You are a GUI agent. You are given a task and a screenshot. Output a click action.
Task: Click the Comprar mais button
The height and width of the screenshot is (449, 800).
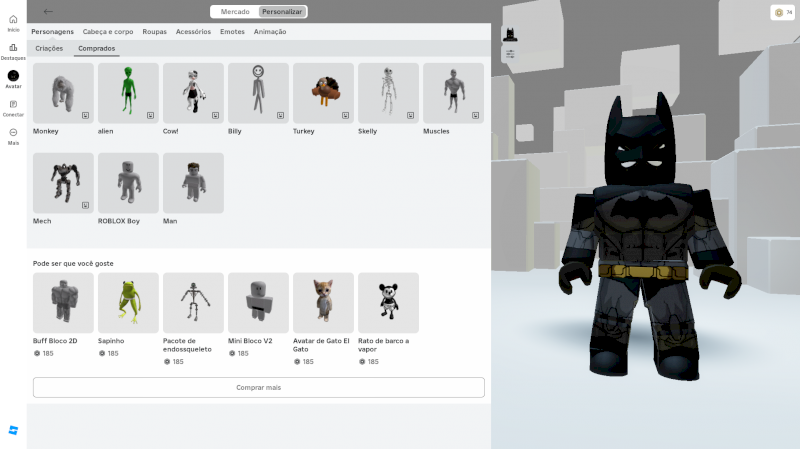point(258,387)
